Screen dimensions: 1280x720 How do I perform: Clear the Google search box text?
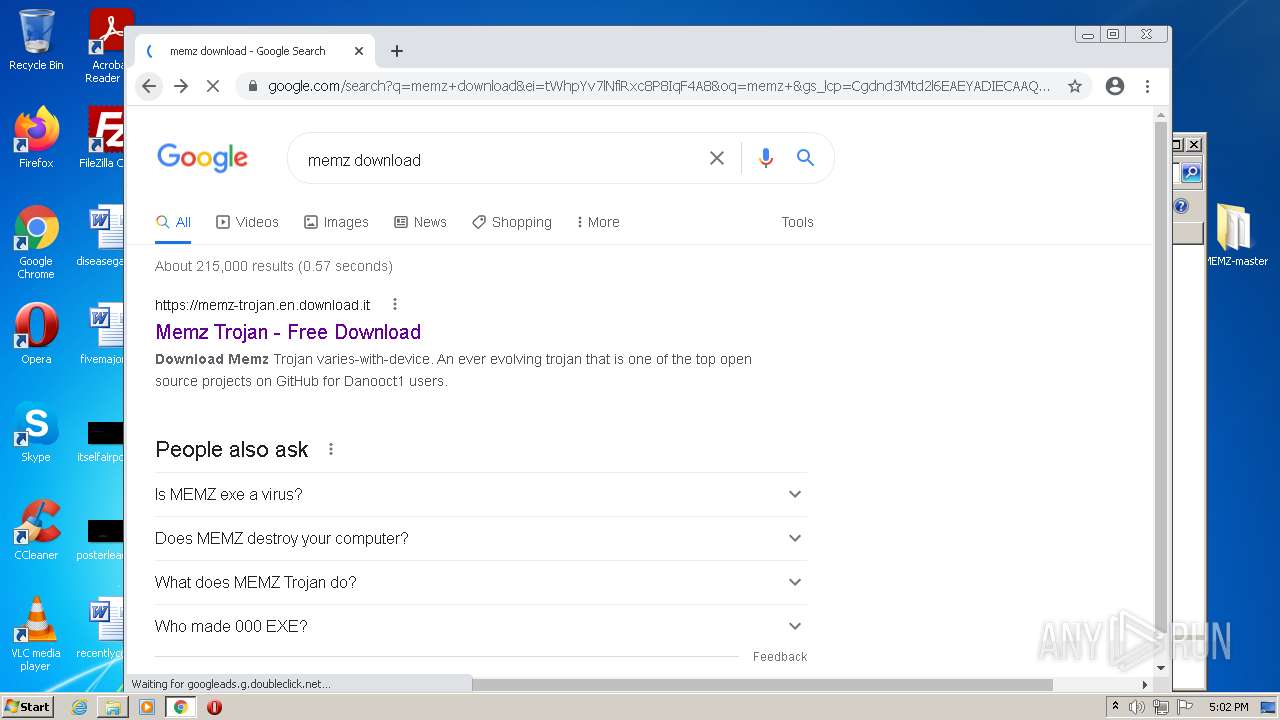[x=717, y=158]
